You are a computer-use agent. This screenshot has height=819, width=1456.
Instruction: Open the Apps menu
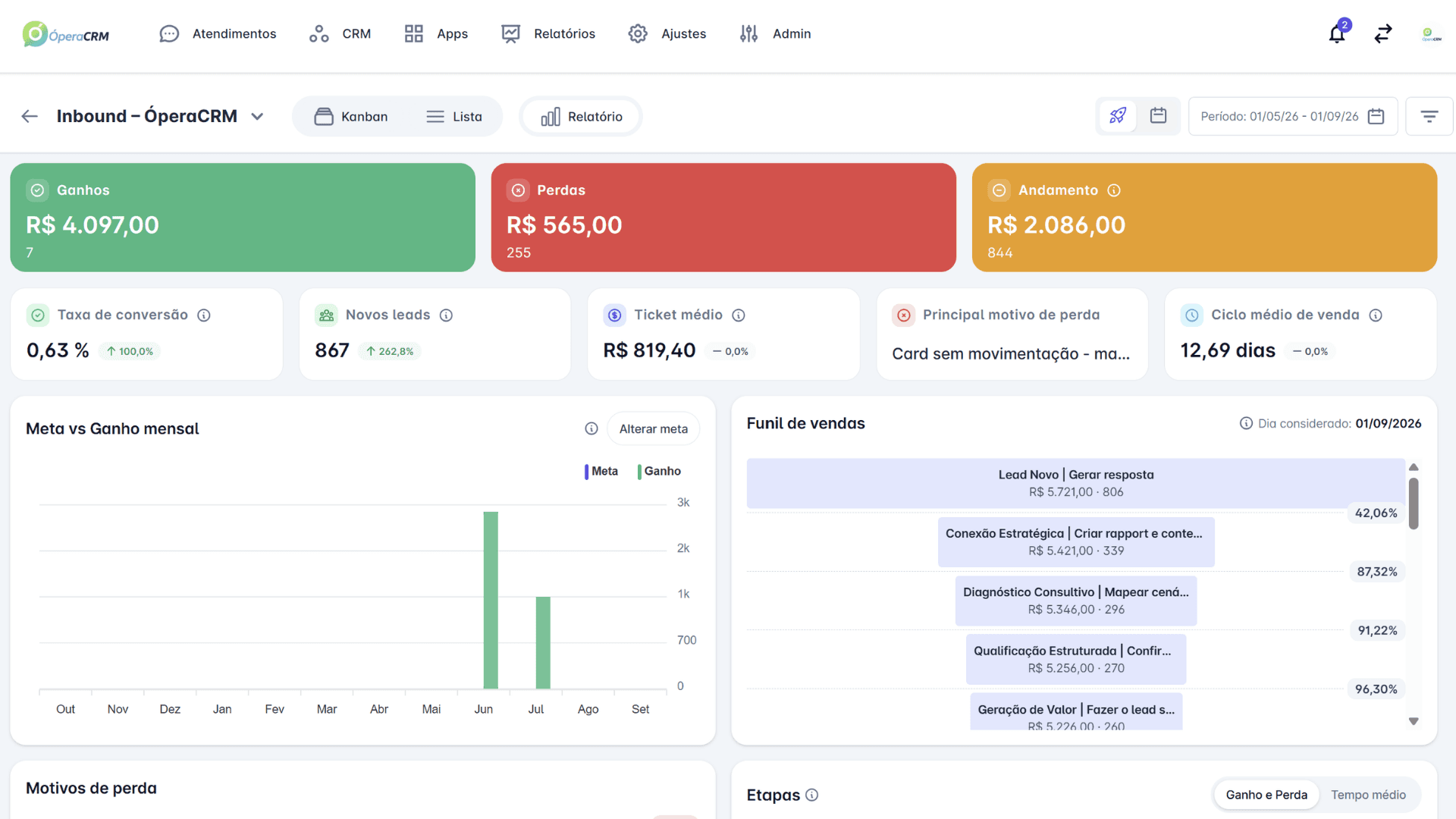point(436,33)
